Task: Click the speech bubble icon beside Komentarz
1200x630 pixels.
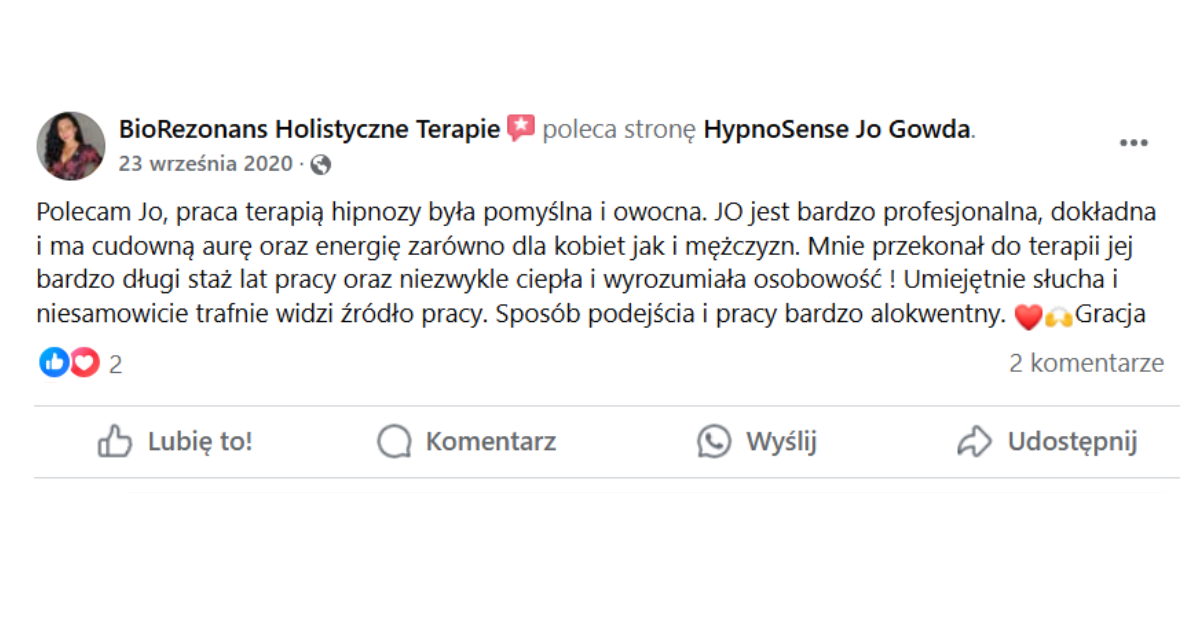Action: click(395, 441)
